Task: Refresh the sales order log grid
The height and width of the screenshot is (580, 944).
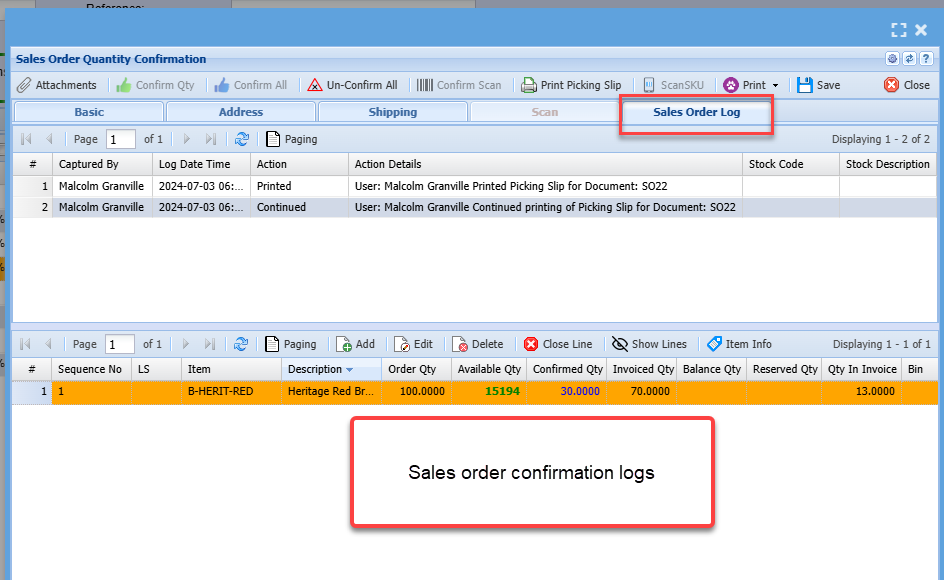Action: [241, 139]
